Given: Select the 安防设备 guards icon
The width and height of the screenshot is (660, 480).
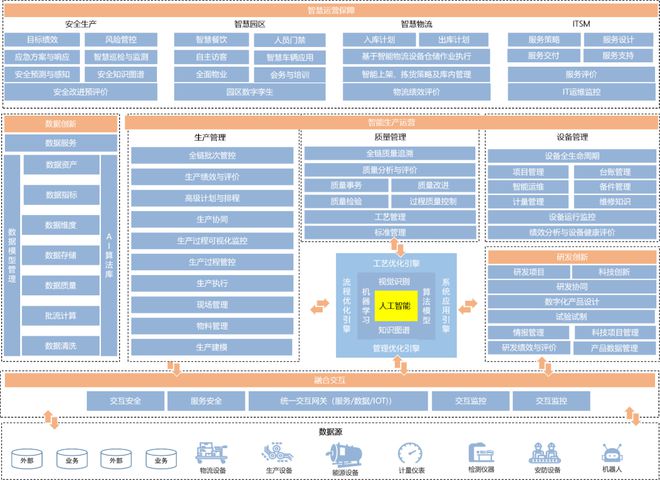Looking at the screenshot, I should (545, 453).
